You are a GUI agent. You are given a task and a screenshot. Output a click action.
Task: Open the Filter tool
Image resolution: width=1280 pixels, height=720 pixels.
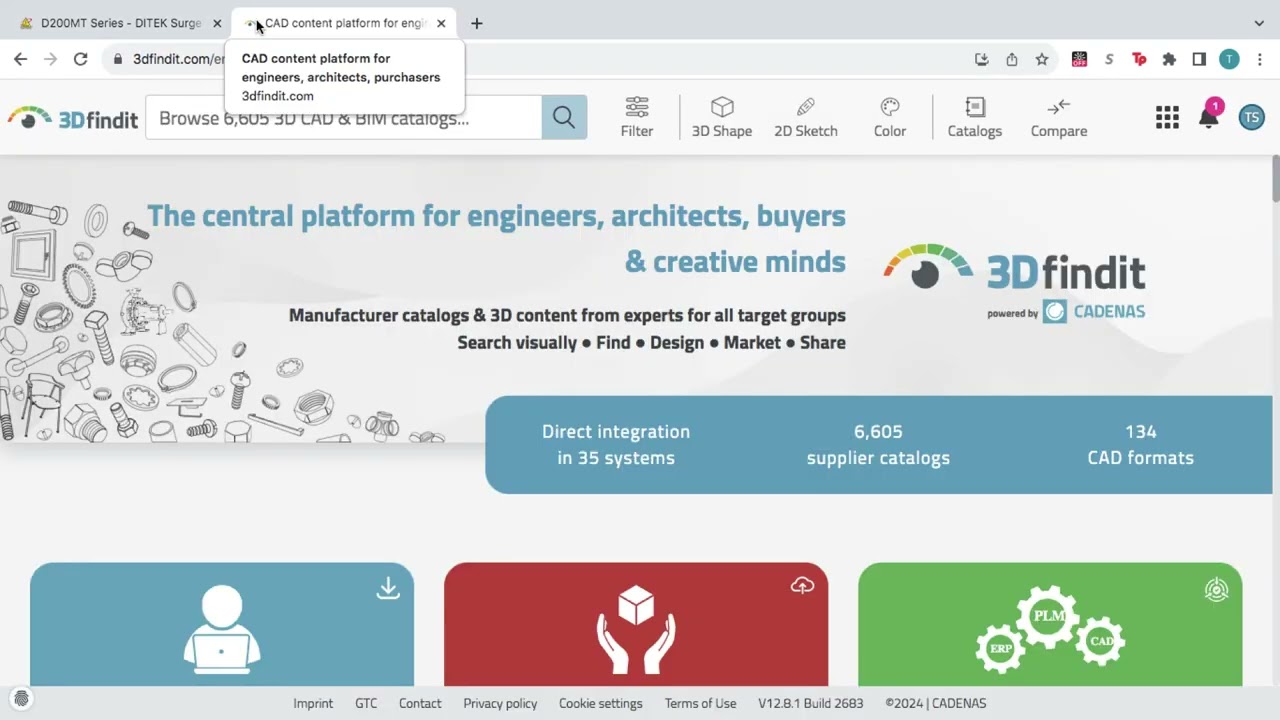[x=637, y=118]
